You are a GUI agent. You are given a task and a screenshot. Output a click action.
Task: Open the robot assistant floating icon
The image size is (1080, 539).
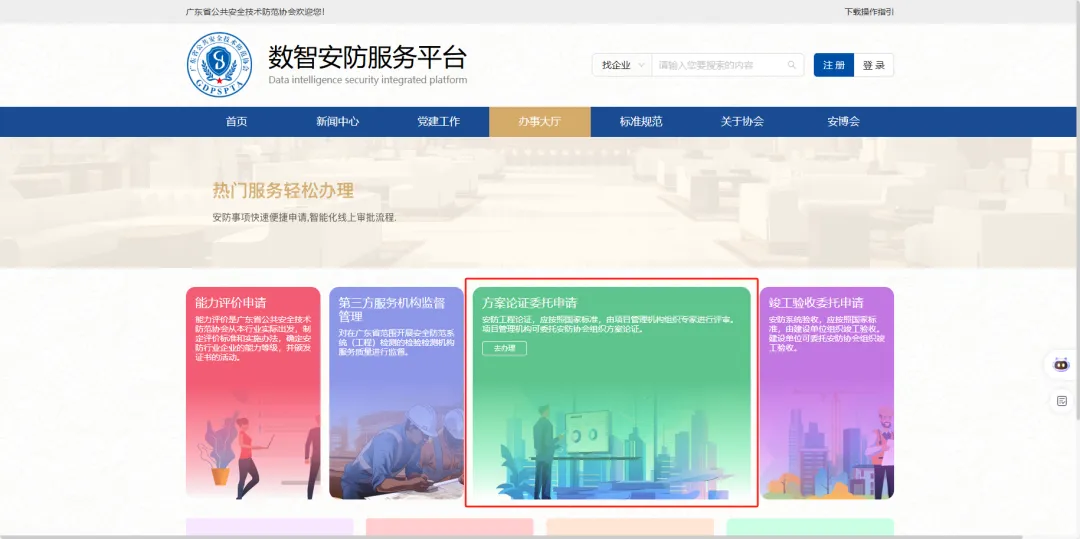click(x=1061, y=365)
